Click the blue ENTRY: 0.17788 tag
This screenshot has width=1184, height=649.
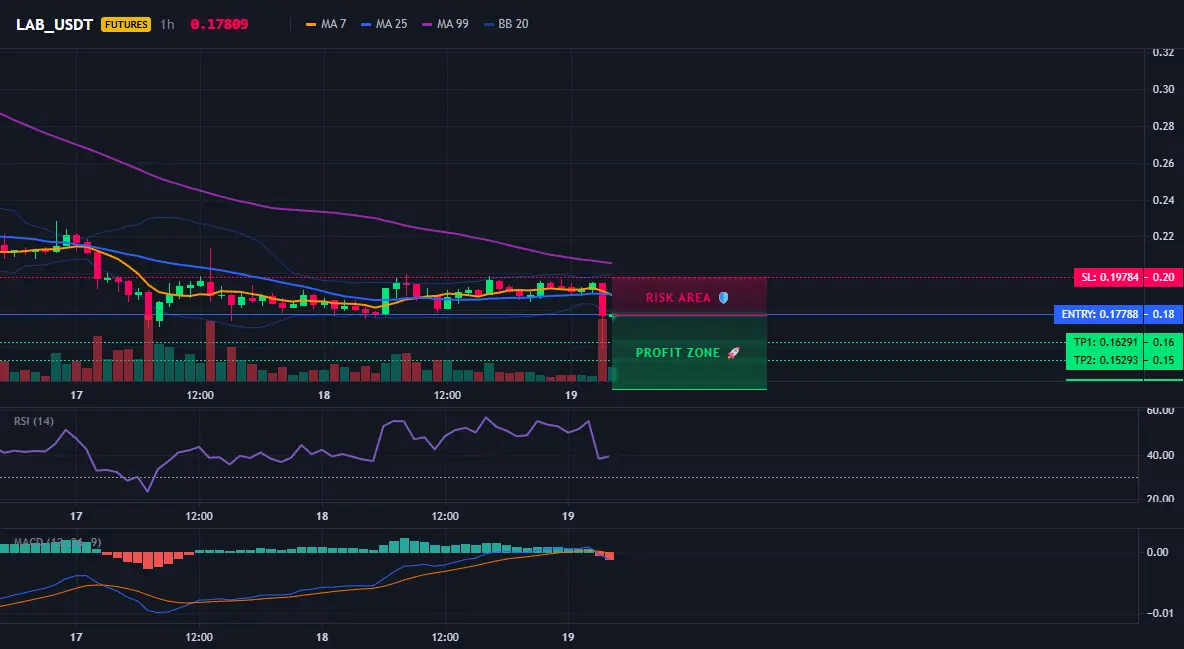click(1099, 314)
